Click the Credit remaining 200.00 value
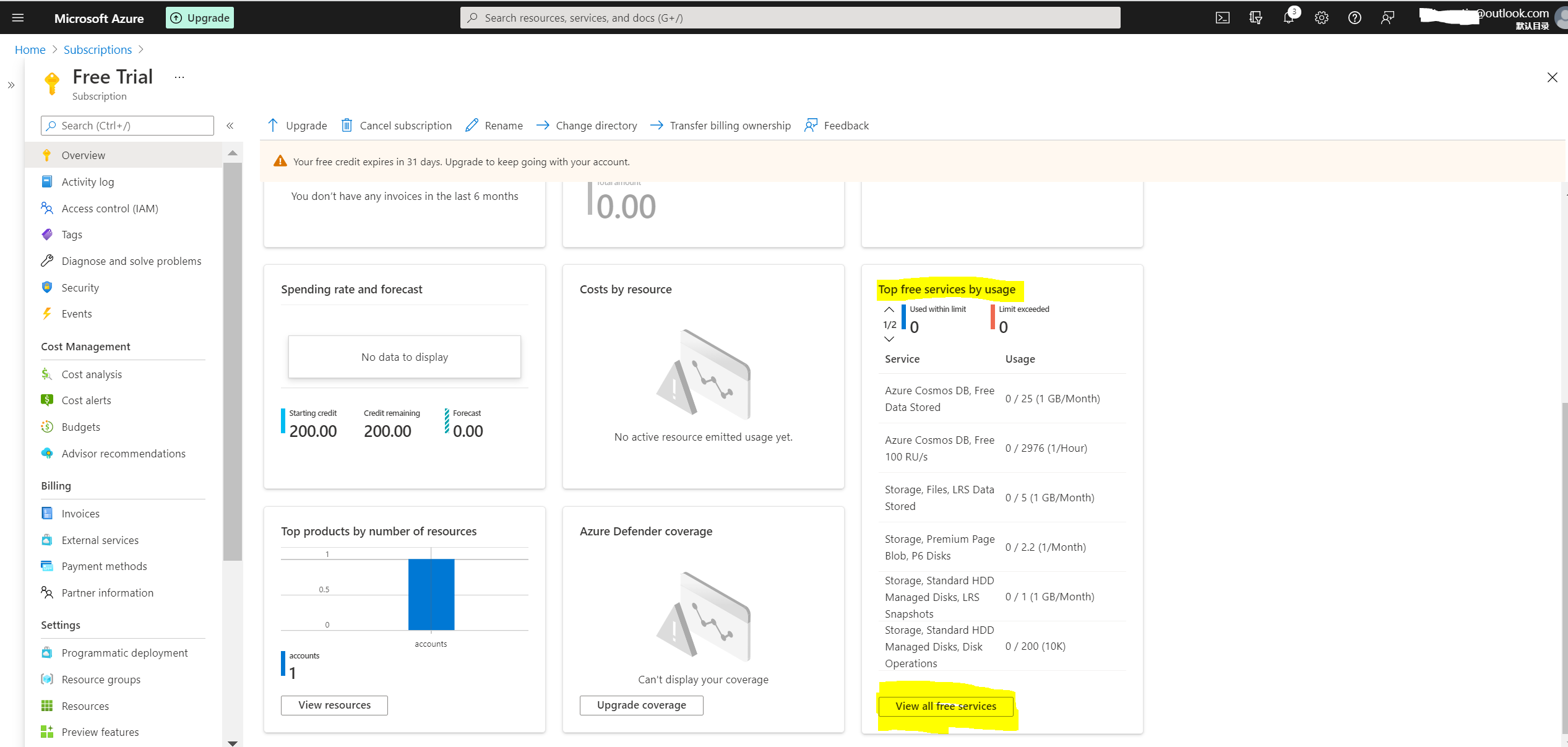 (x=387, y=431)
